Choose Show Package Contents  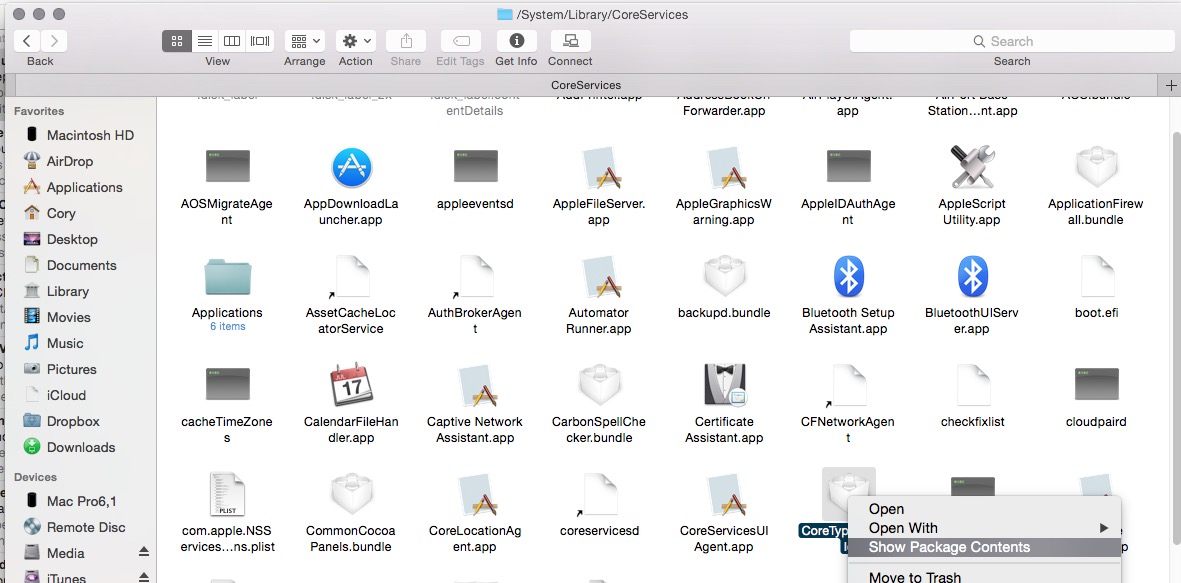[984, 548]
